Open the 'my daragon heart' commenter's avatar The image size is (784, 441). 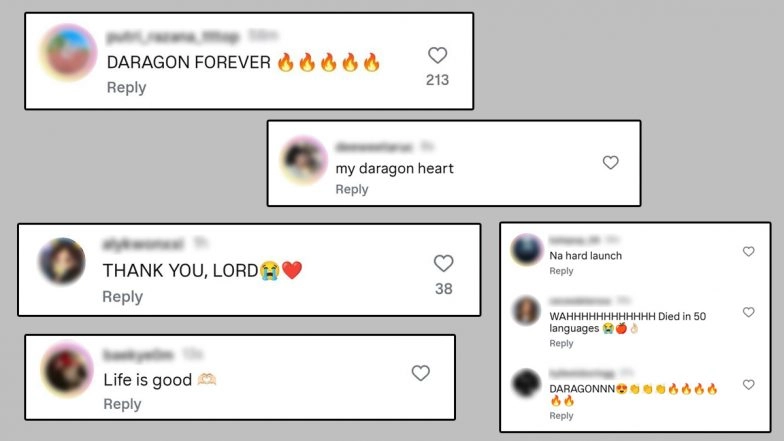point(304,160)
